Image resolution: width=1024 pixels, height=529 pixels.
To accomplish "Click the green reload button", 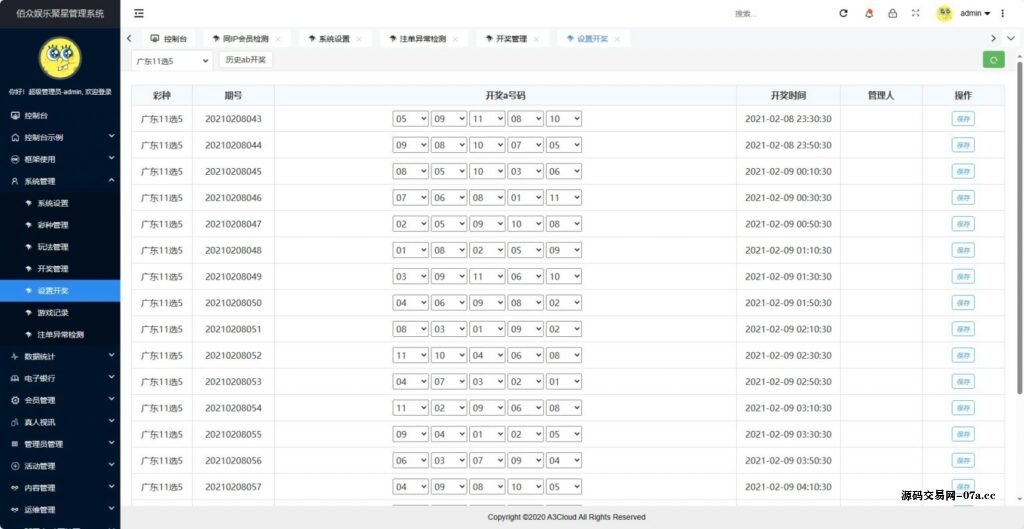I will 993,60.
